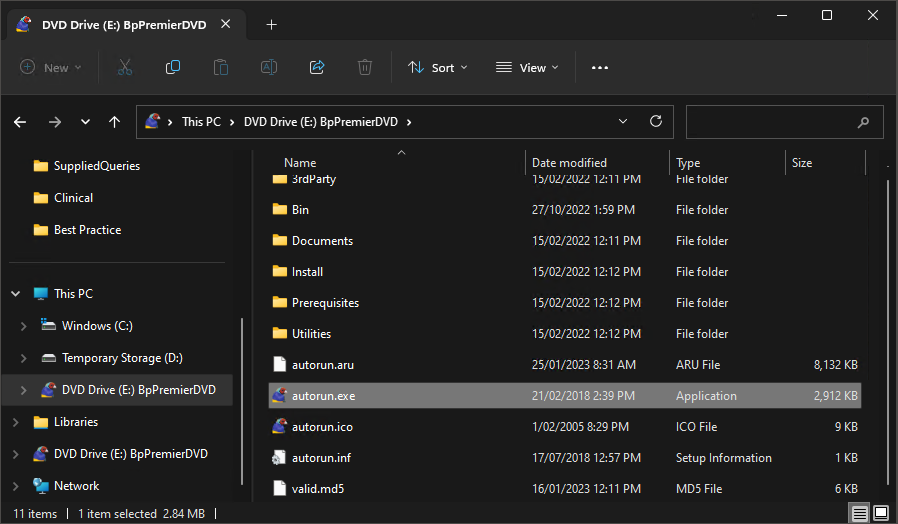Select the autorun.inf file
The image size is (898, 524).
[x=321, y=458]
